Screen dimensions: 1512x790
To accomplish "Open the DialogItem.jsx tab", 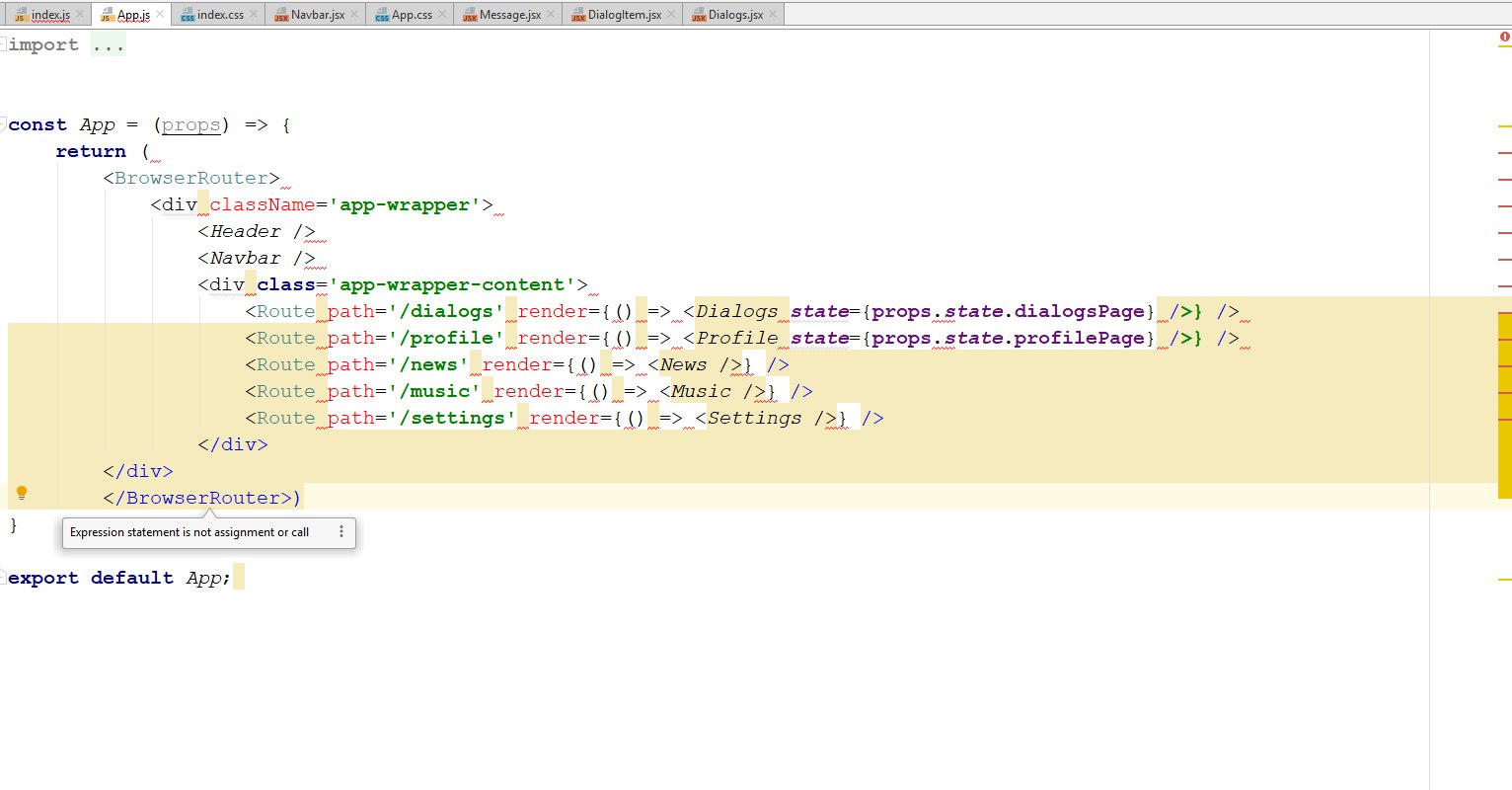I will 625,15.
